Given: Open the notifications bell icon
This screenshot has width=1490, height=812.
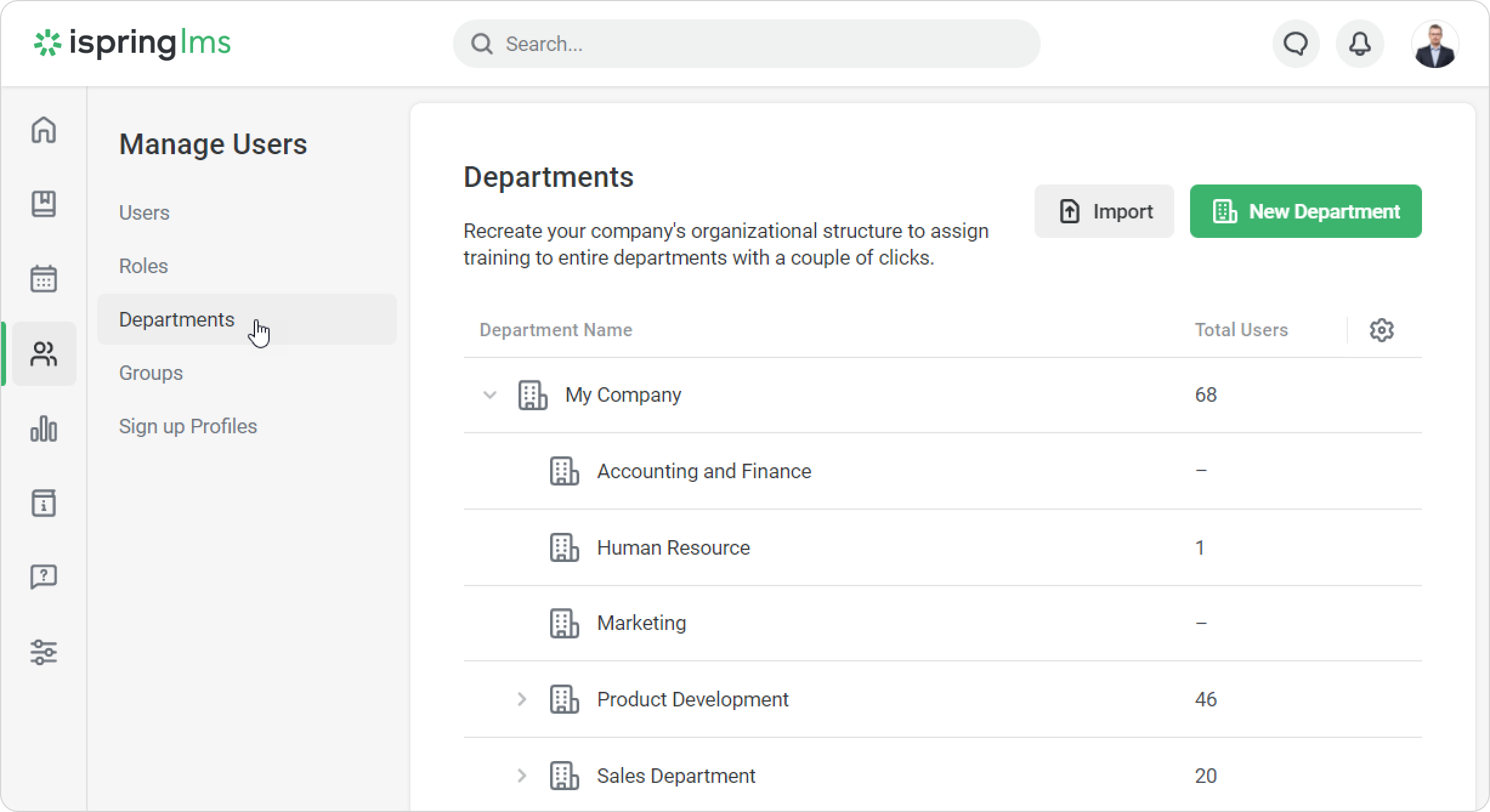Looking at the screenshot, I should (x=1360, y=44).
